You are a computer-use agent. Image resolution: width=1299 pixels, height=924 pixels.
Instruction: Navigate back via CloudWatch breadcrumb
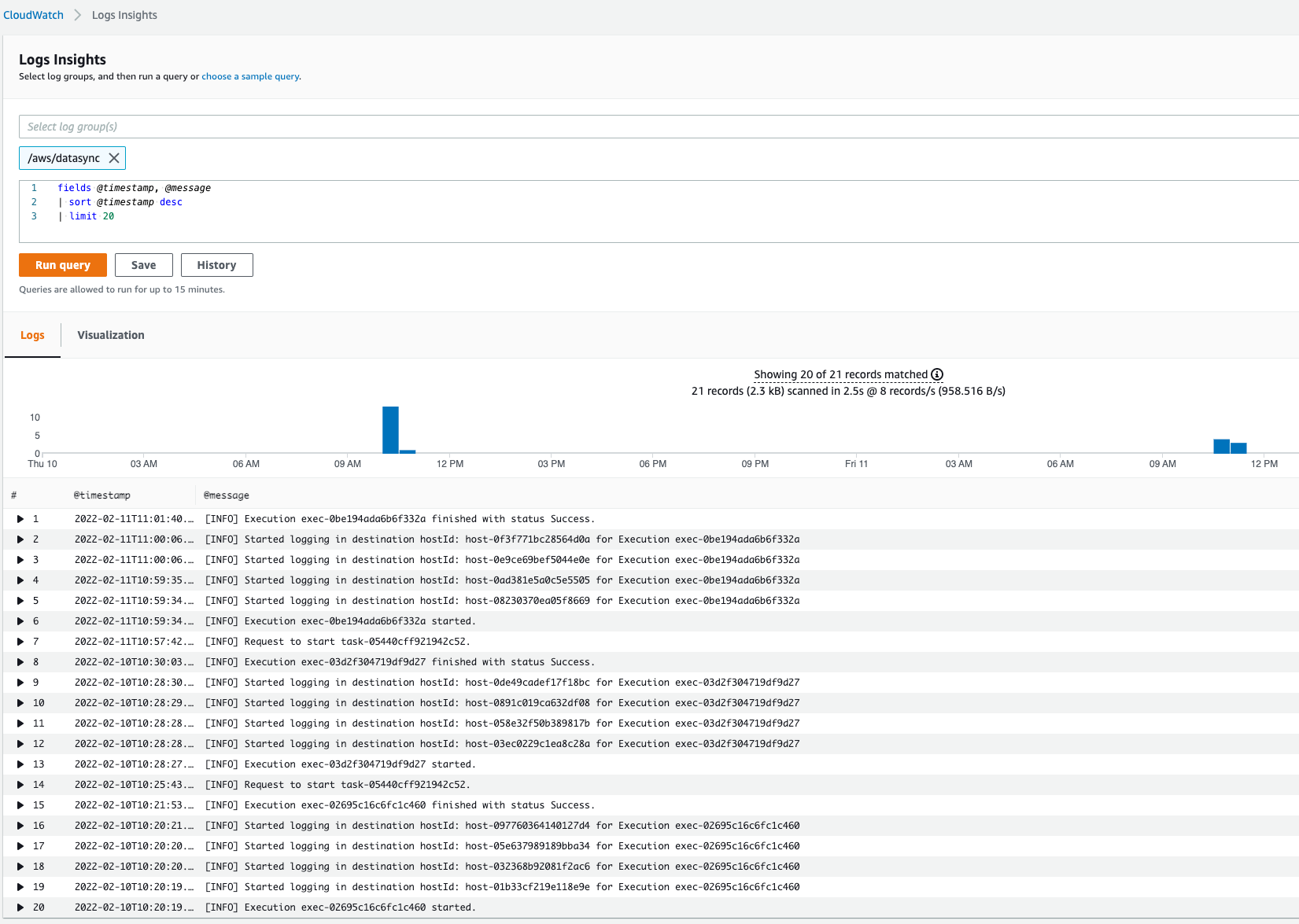[x=33, y=14]
